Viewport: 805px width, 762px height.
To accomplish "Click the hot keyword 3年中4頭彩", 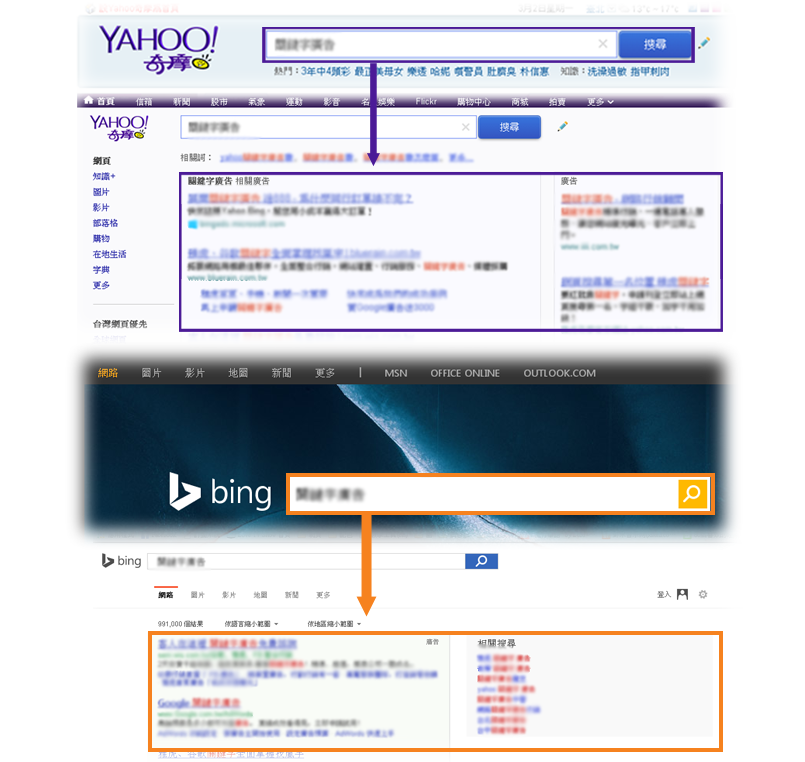I will coord(325,71).
